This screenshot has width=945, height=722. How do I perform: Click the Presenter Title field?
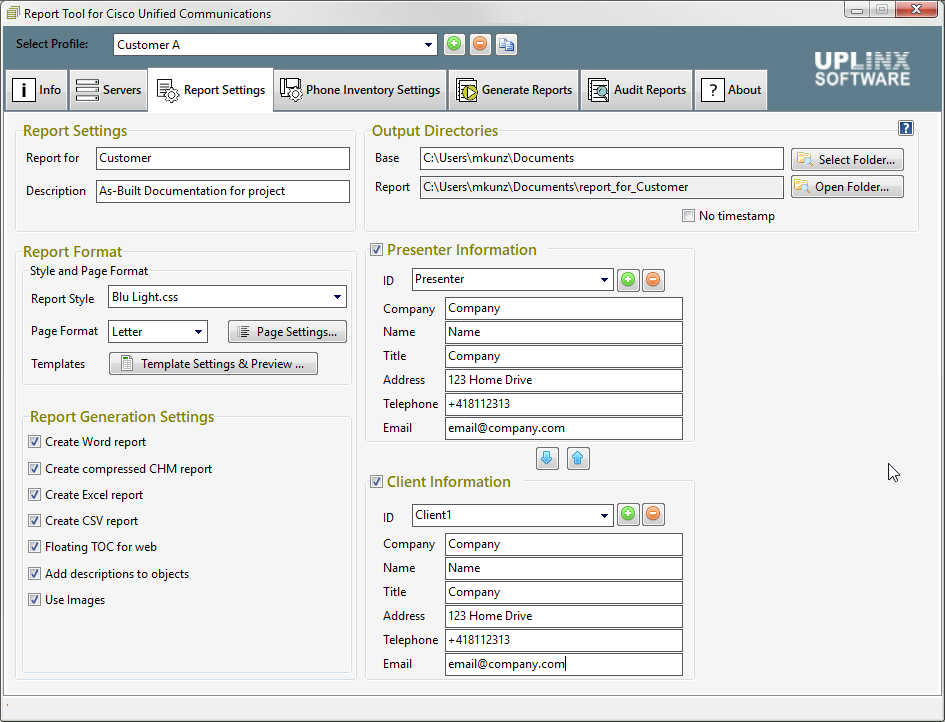click(x=564, y=356)
